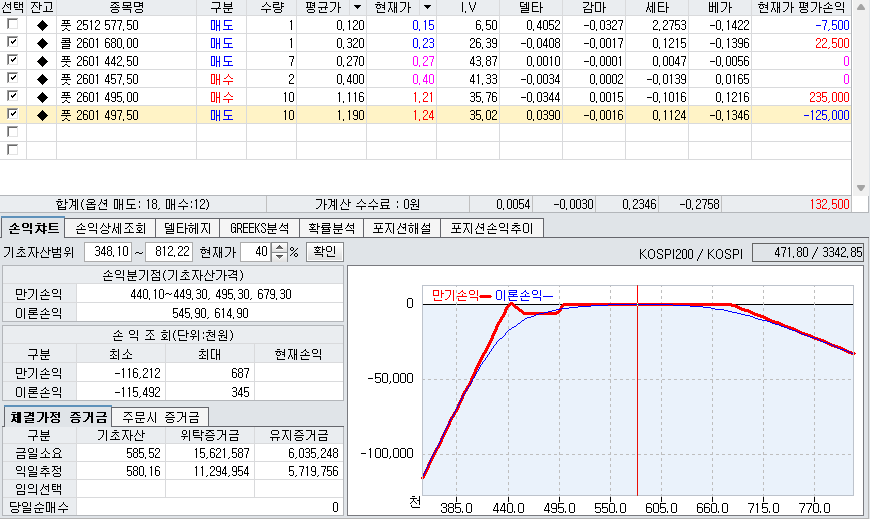This screenshot has height=519, width=870.
Task: Click diamond balance icon for 풋 2601 442.50
Action: (42, 62)
